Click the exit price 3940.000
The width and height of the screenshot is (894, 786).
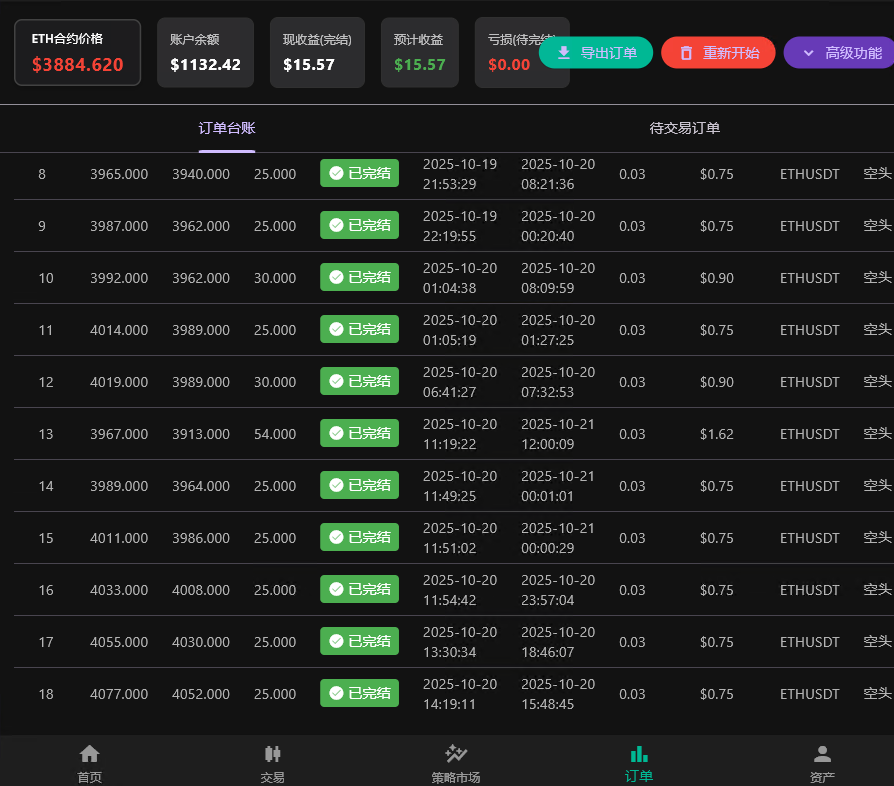point(201,174)
